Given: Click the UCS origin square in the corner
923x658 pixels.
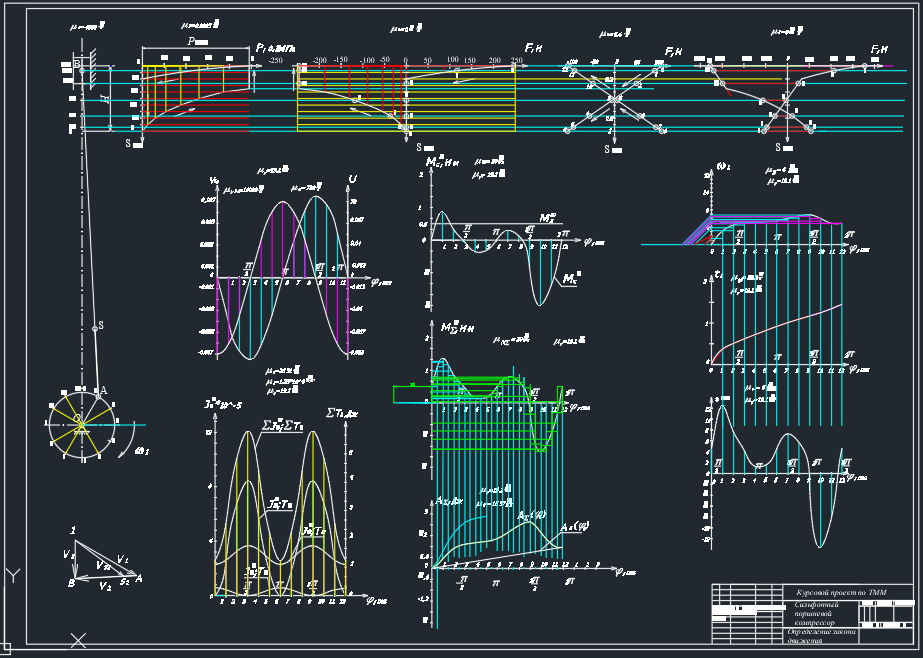Looking at the screenshot, I should pos(4,651).
